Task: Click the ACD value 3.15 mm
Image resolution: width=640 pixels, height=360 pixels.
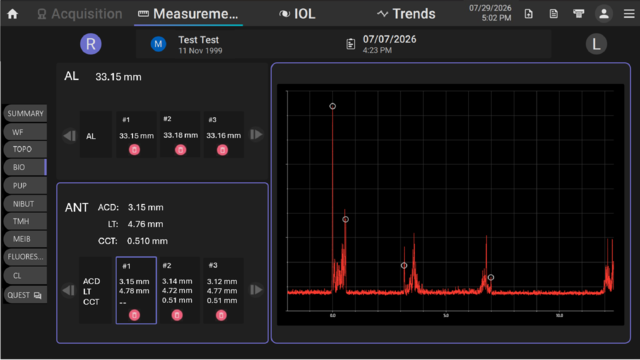Action: point(145,207)
